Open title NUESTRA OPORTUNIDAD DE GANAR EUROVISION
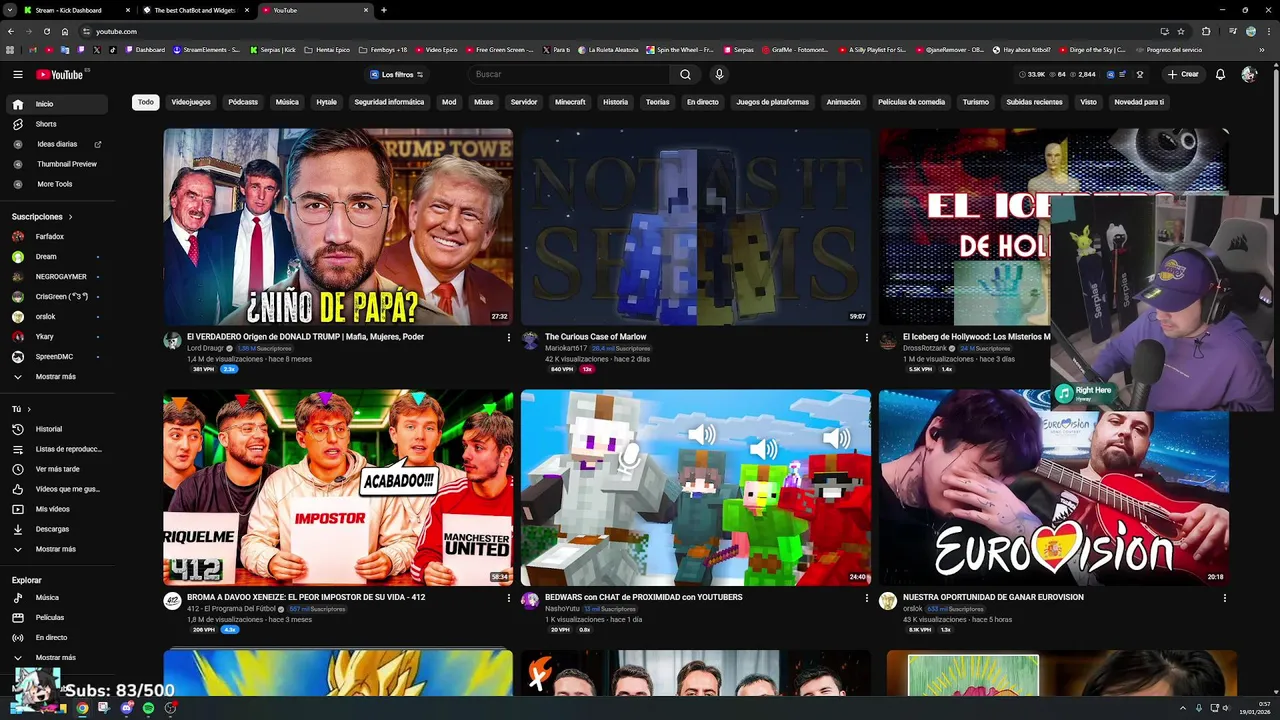This screenshot has width=1280, height=720. 993,597
